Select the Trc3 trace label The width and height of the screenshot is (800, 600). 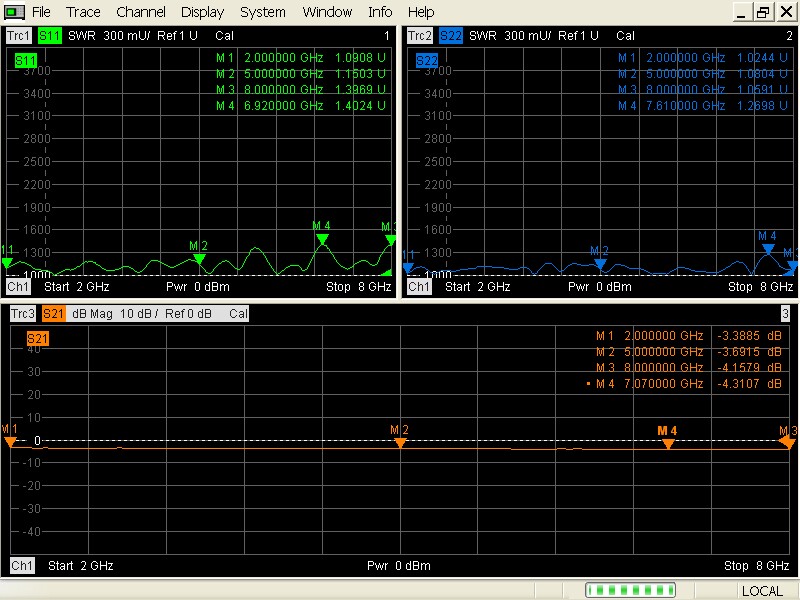click(23, 313)
